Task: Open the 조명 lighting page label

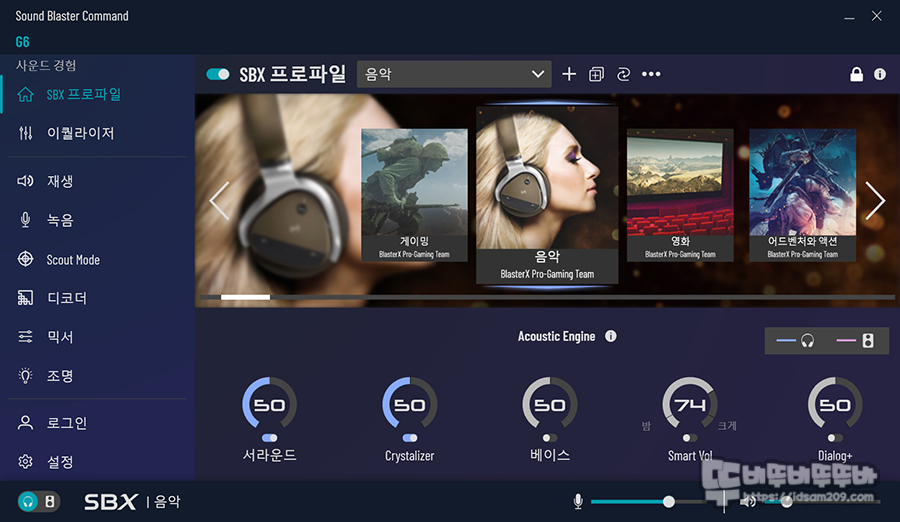Action: point(60,376)
